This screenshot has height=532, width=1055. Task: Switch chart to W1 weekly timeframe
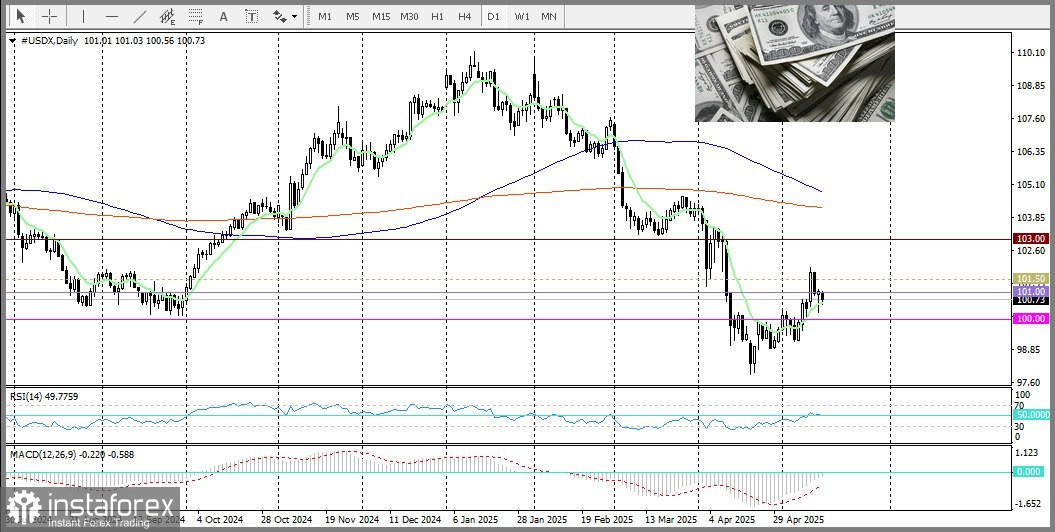point(521,16)
